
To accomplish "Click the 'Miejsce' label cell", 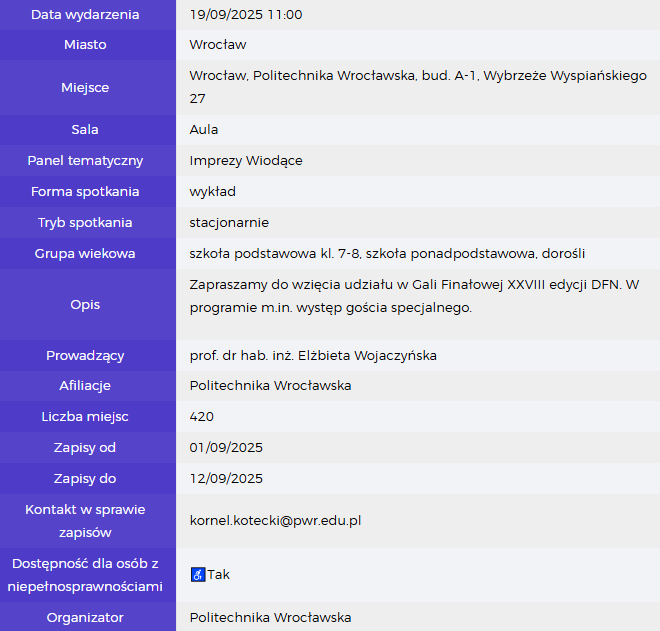I will [88, 88].
